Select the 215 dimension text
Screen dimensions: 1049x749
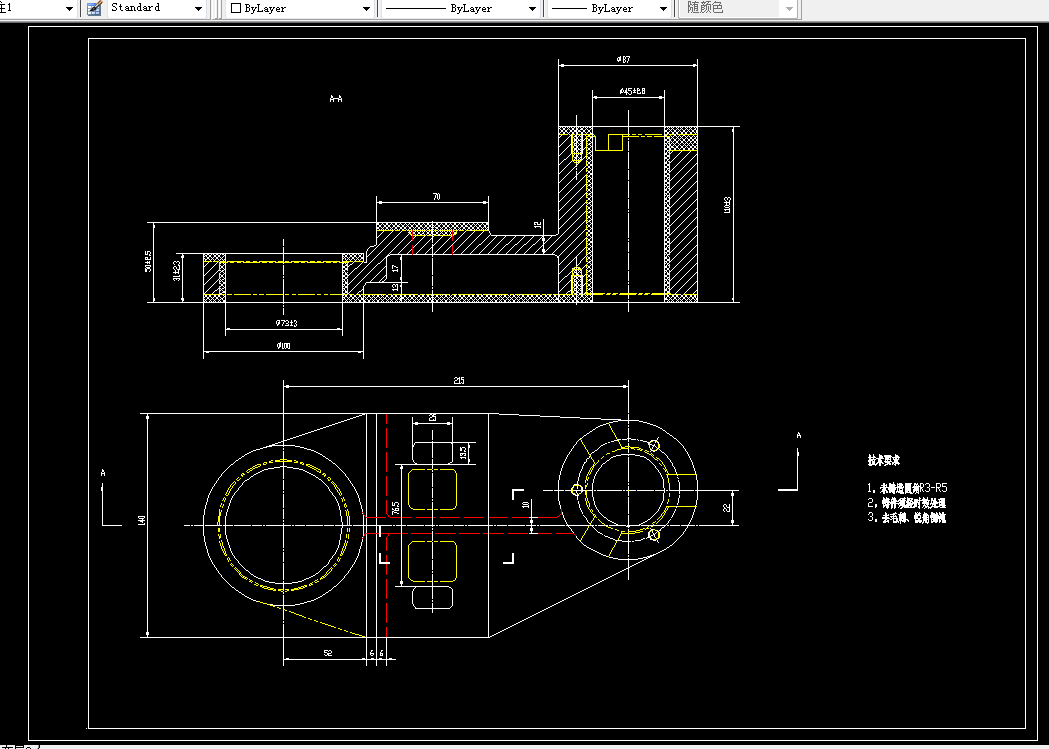[x=458, y=381]
